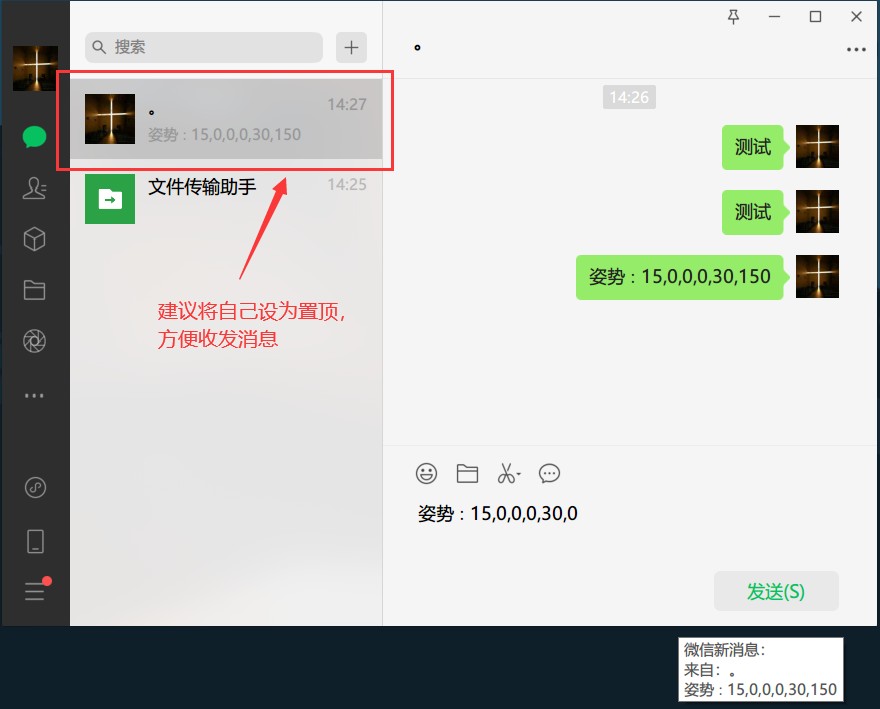The image size is (880, 709).
Task: Click the 搜索 search box
Action: click(203, 47)
